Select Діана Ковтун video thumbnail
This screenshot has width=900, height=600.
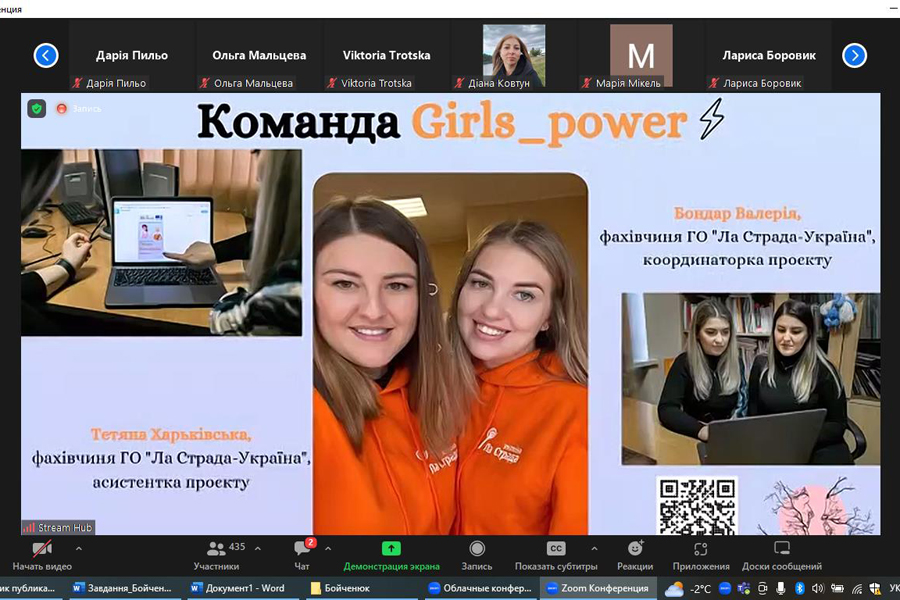click(514, 56)
